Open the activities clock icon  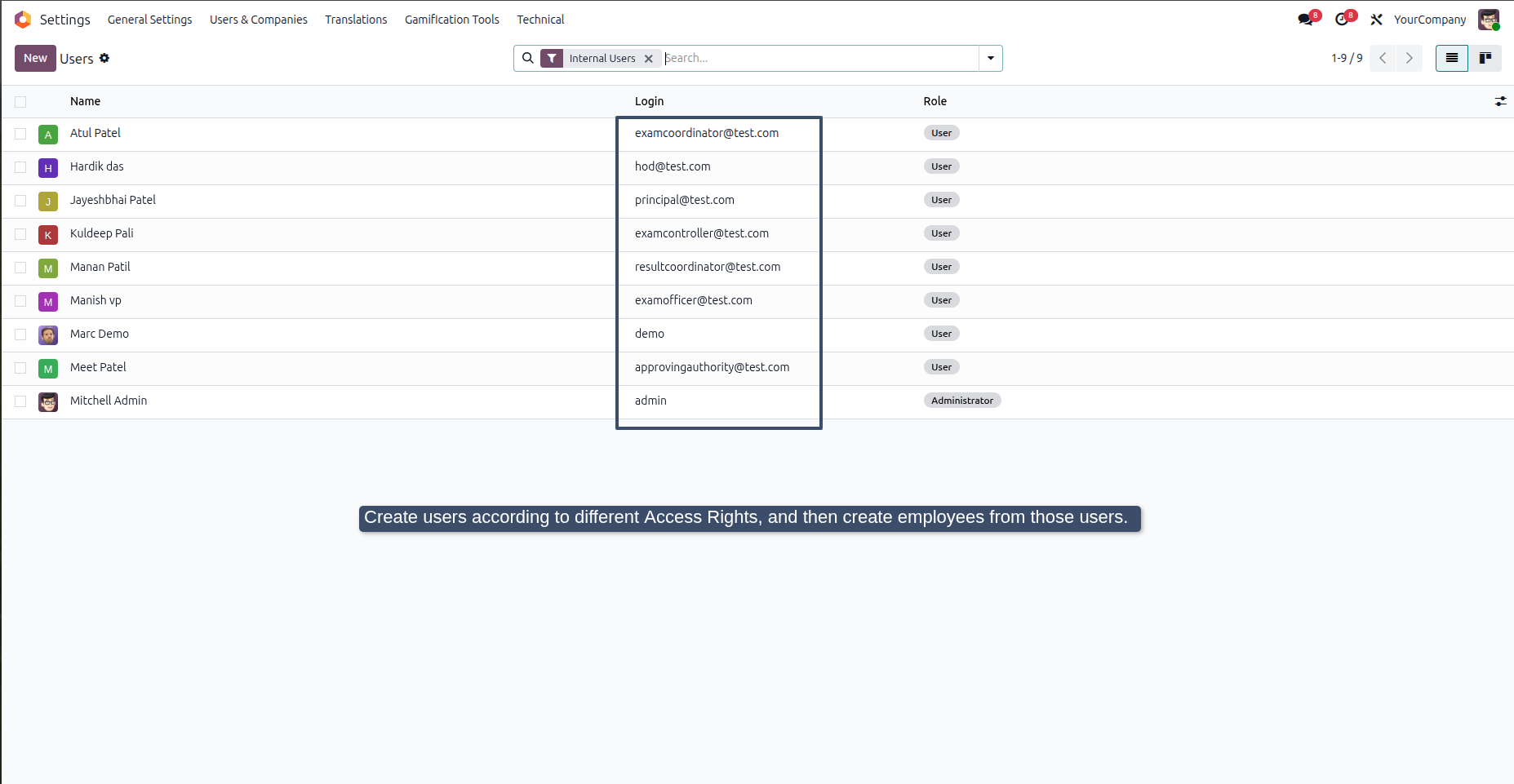[1342, 20]
